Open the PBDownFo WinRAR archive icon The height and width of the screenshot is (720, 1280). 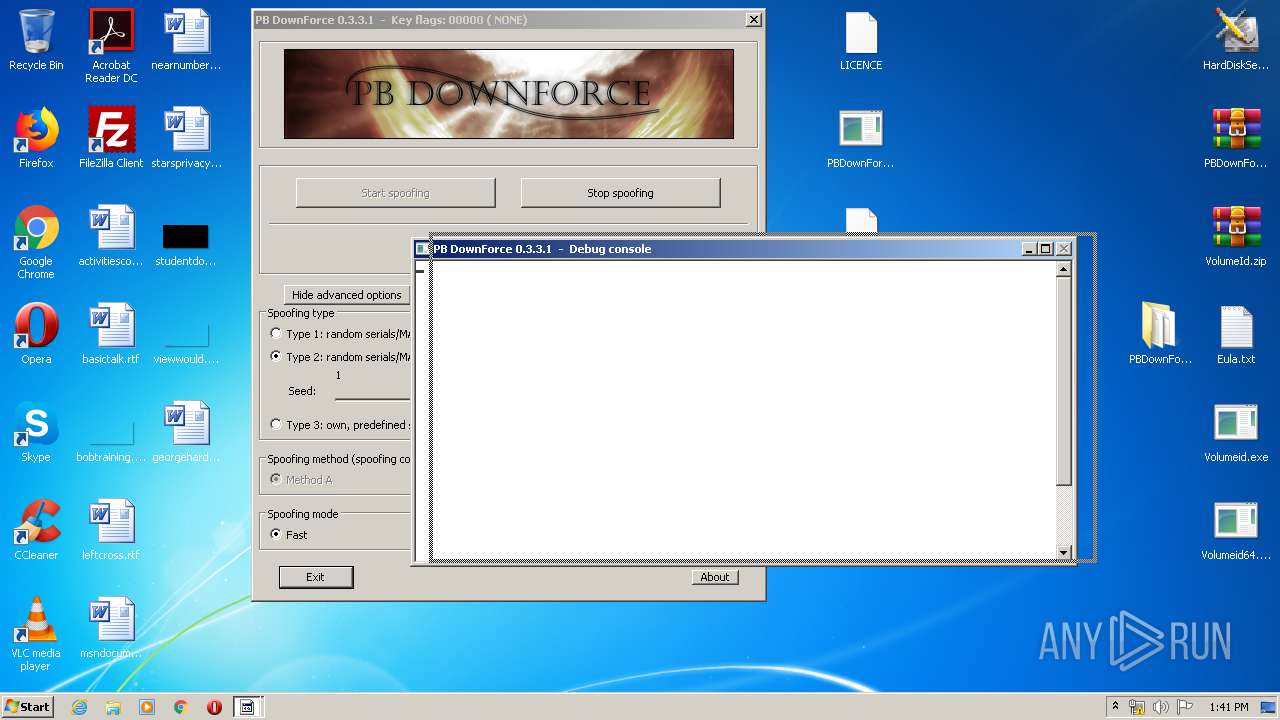point(1236,138)
